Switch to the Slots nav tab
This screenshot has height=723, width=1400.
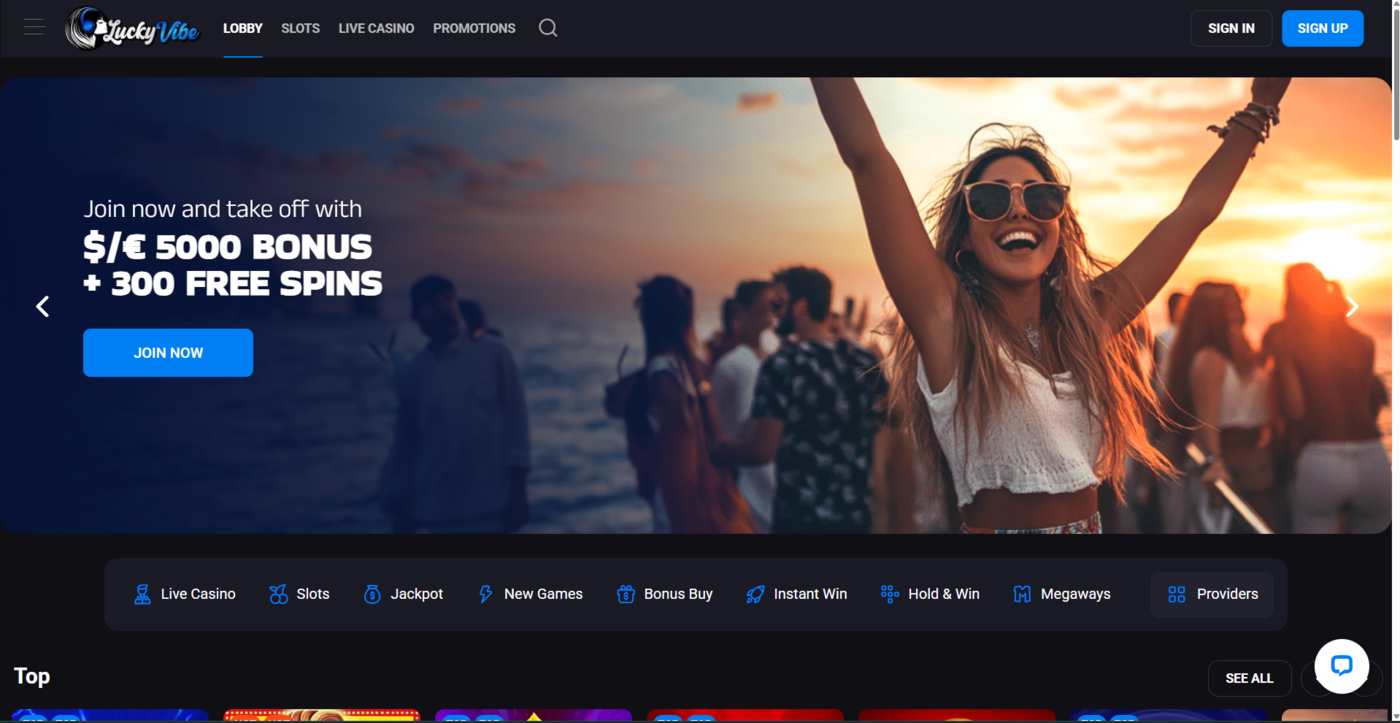pyautogui.click(x=300, y=28)
